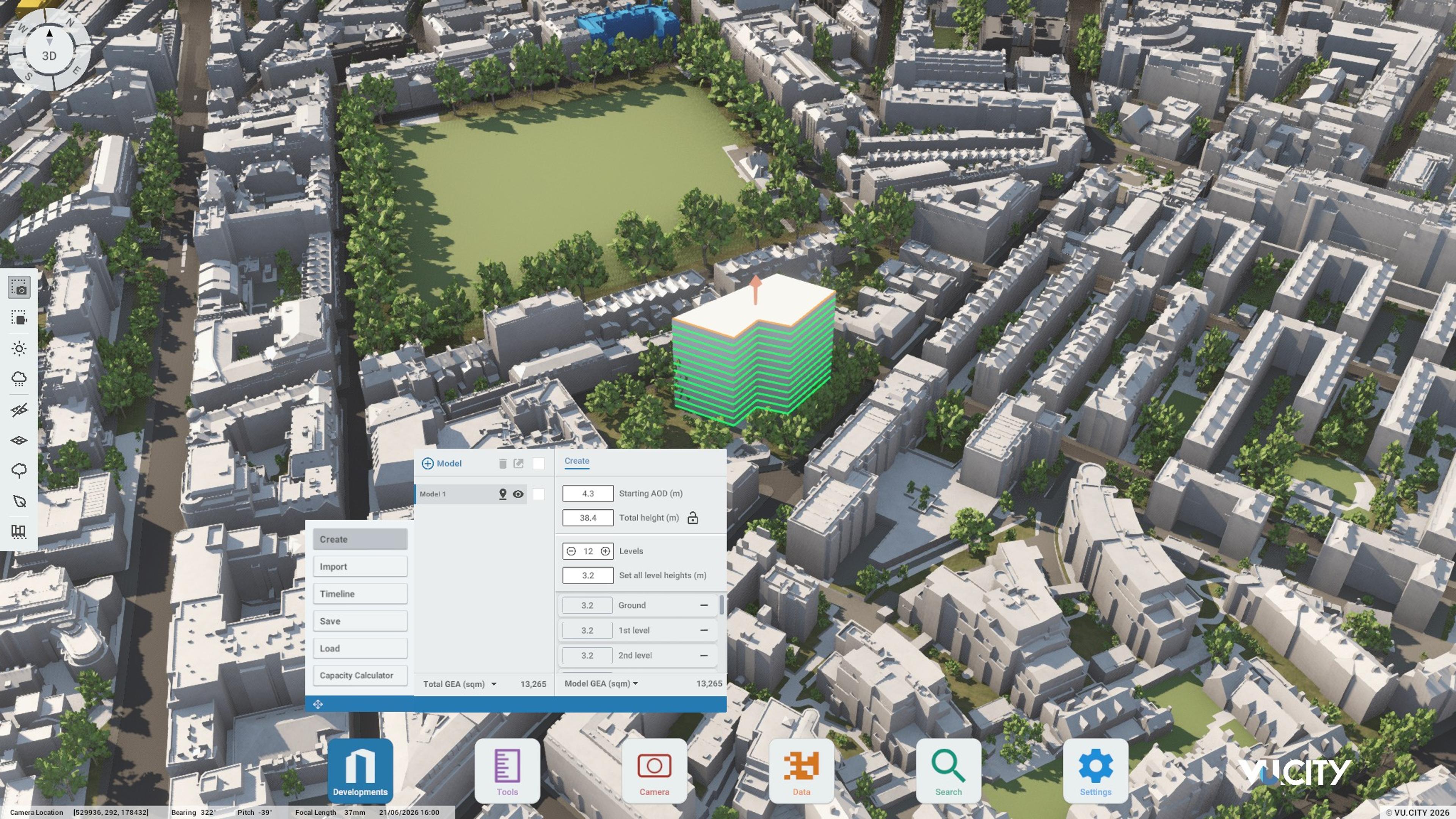Viewport: 1456px width, 819px height.
Task: Expand the Model GEA (sqm) dropdown
Action: tap(601, 683)
